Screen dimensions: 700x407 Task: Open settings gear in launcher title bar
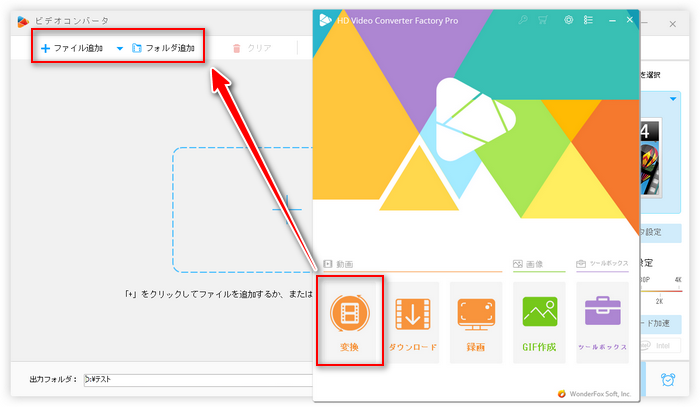[568, 20]
